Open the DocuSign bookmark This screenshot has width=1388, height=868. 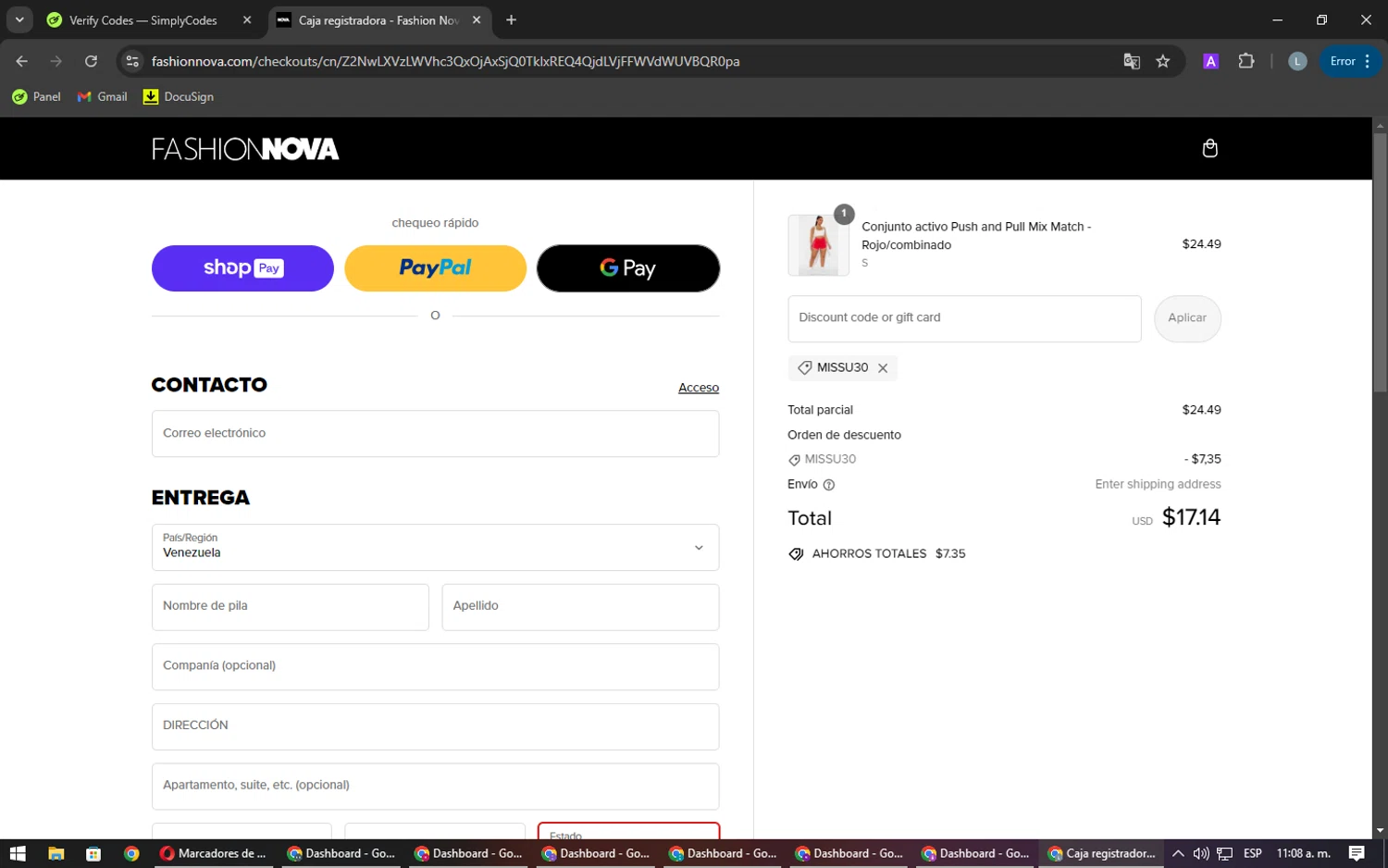[x=179, y=96]
